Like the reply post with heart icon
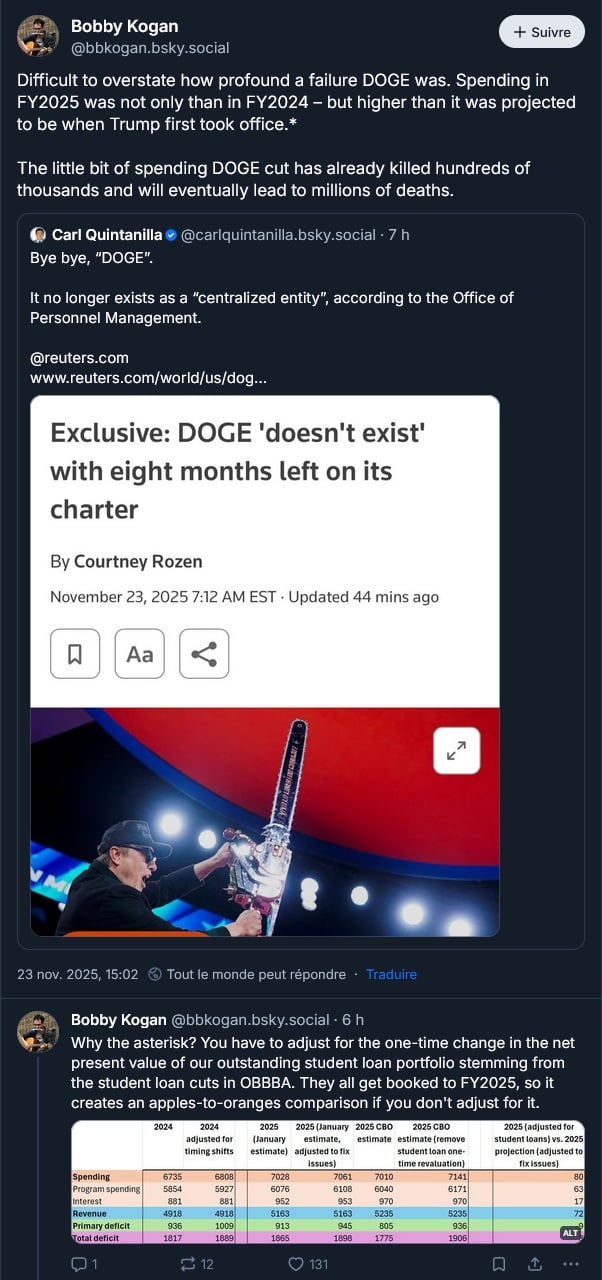Image resolution: width=602 pixels, height=1280 pixels. tap(296, 1264)
